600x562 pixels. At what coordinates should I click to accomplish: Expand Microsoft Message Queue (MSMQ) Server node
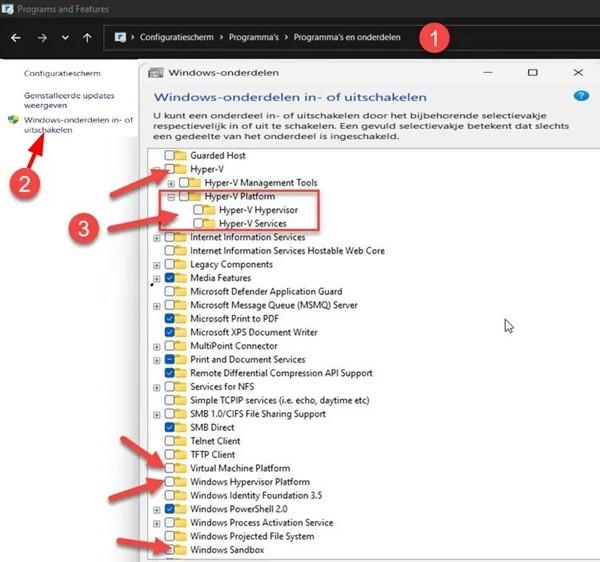click(x=157, y=306)
